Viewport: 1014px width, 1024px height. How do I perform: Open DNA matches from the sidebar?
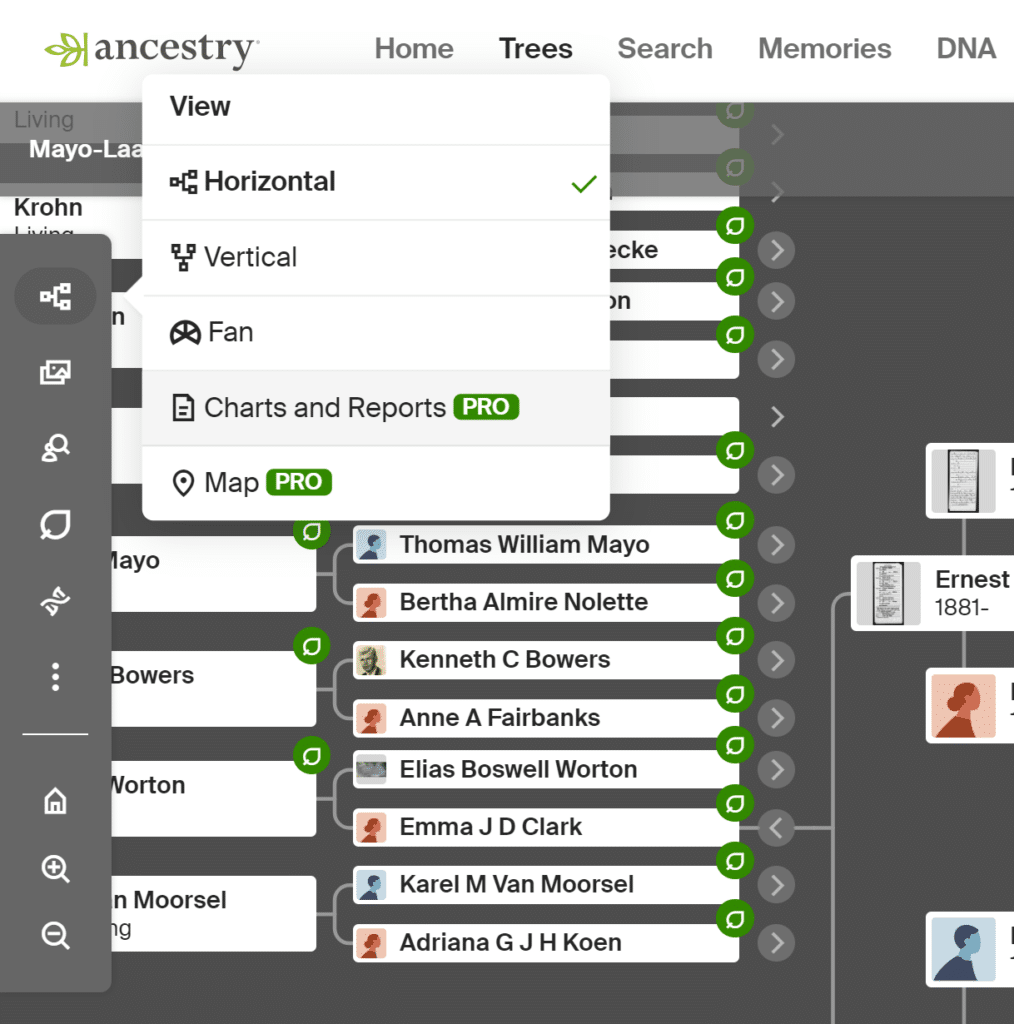coord(55,601)
